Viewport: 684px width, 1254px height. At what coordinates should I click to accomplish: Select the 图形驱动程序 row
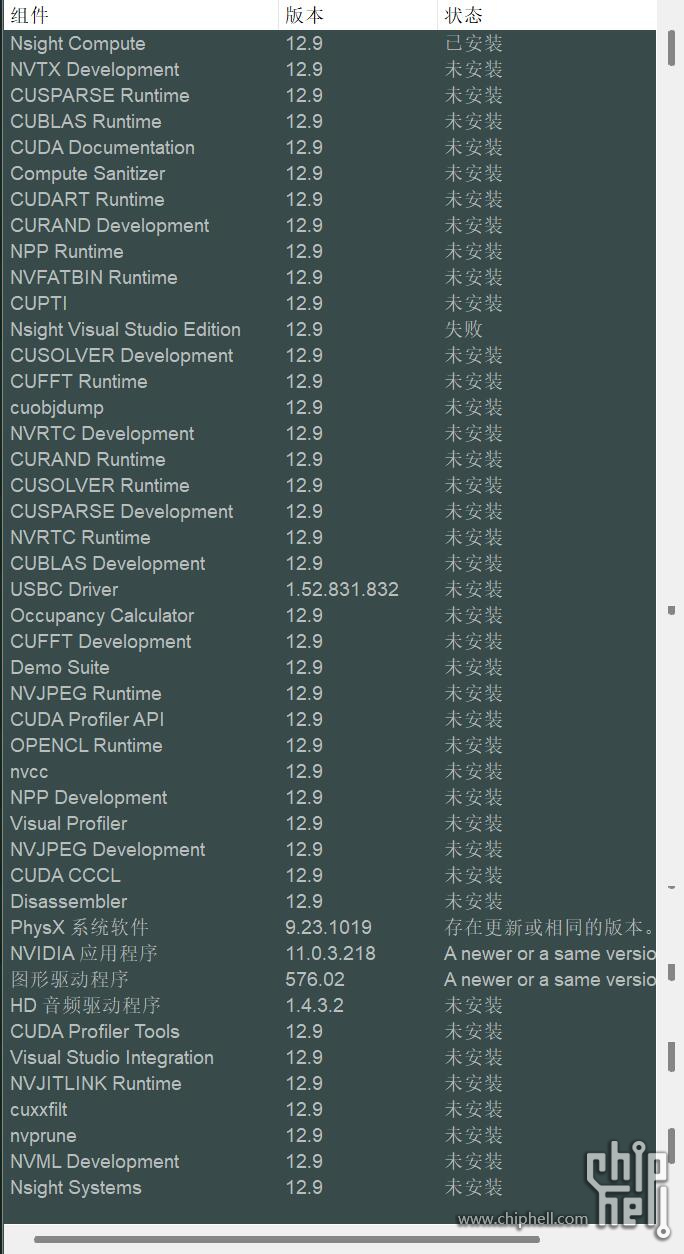click(330, 980)
